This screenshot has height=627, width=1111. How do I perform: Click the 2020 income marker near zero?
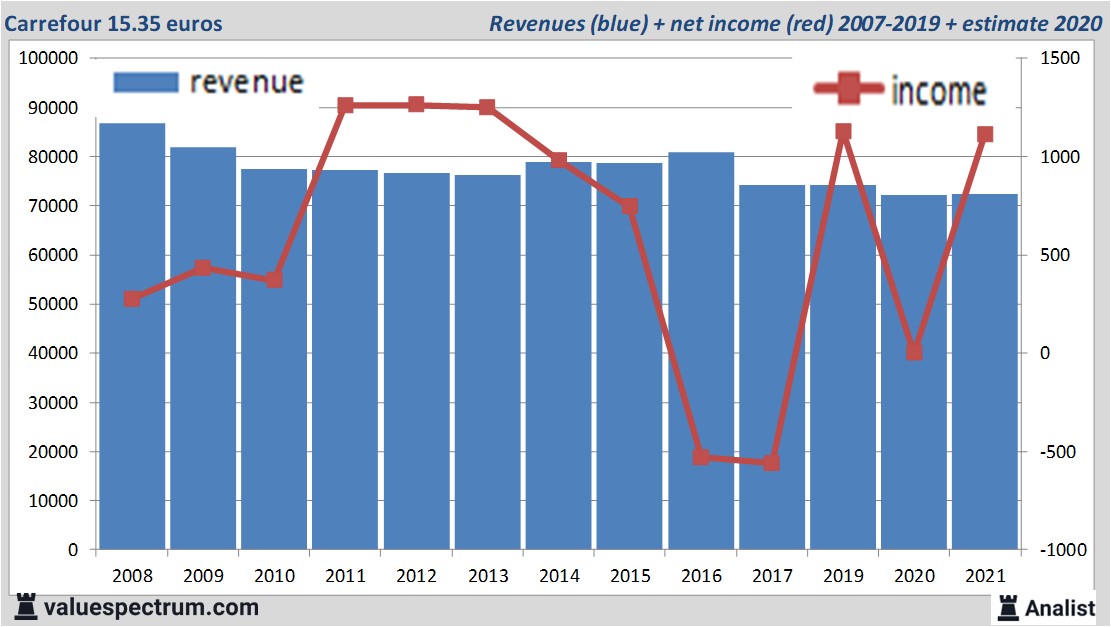pyautogui.click(x=914, y=352)
